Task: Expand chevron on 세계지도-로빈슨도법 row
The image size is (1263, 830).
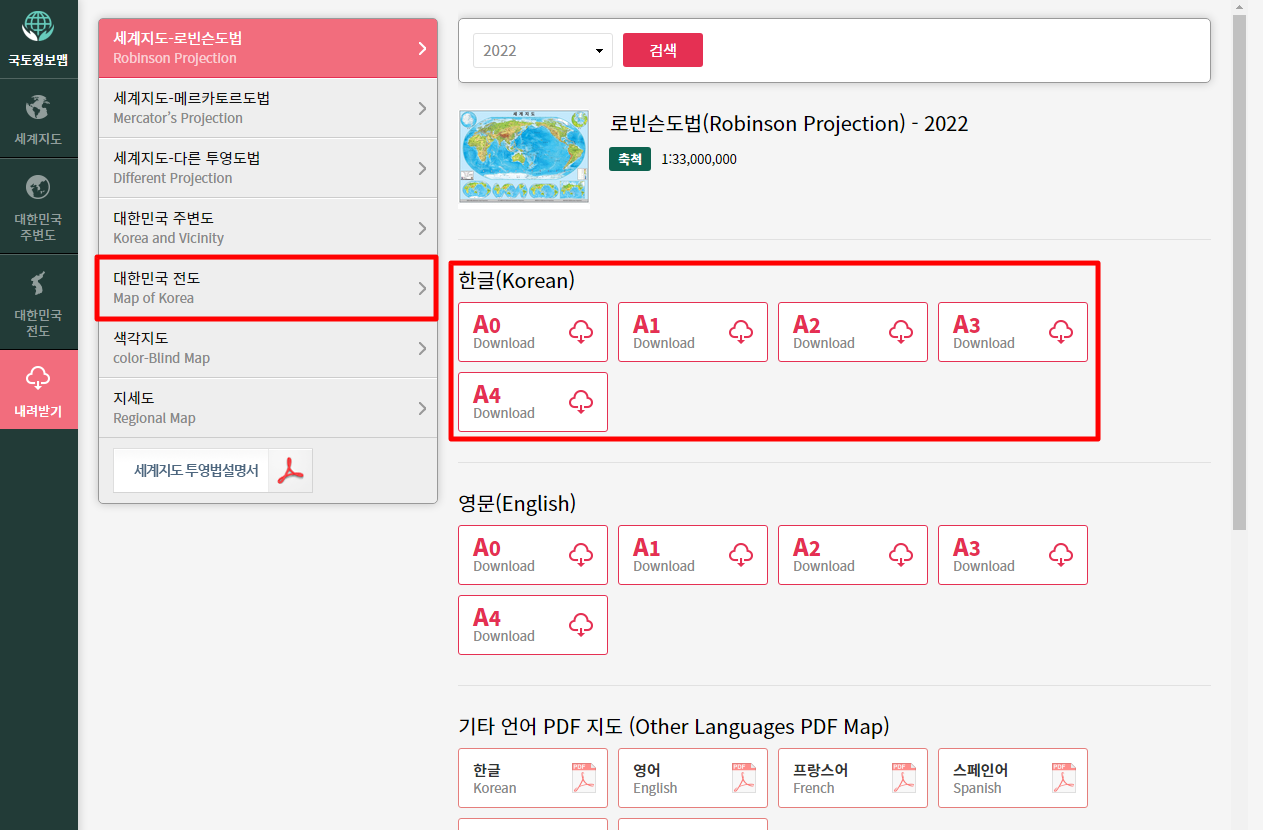Action: coord(422,48)
